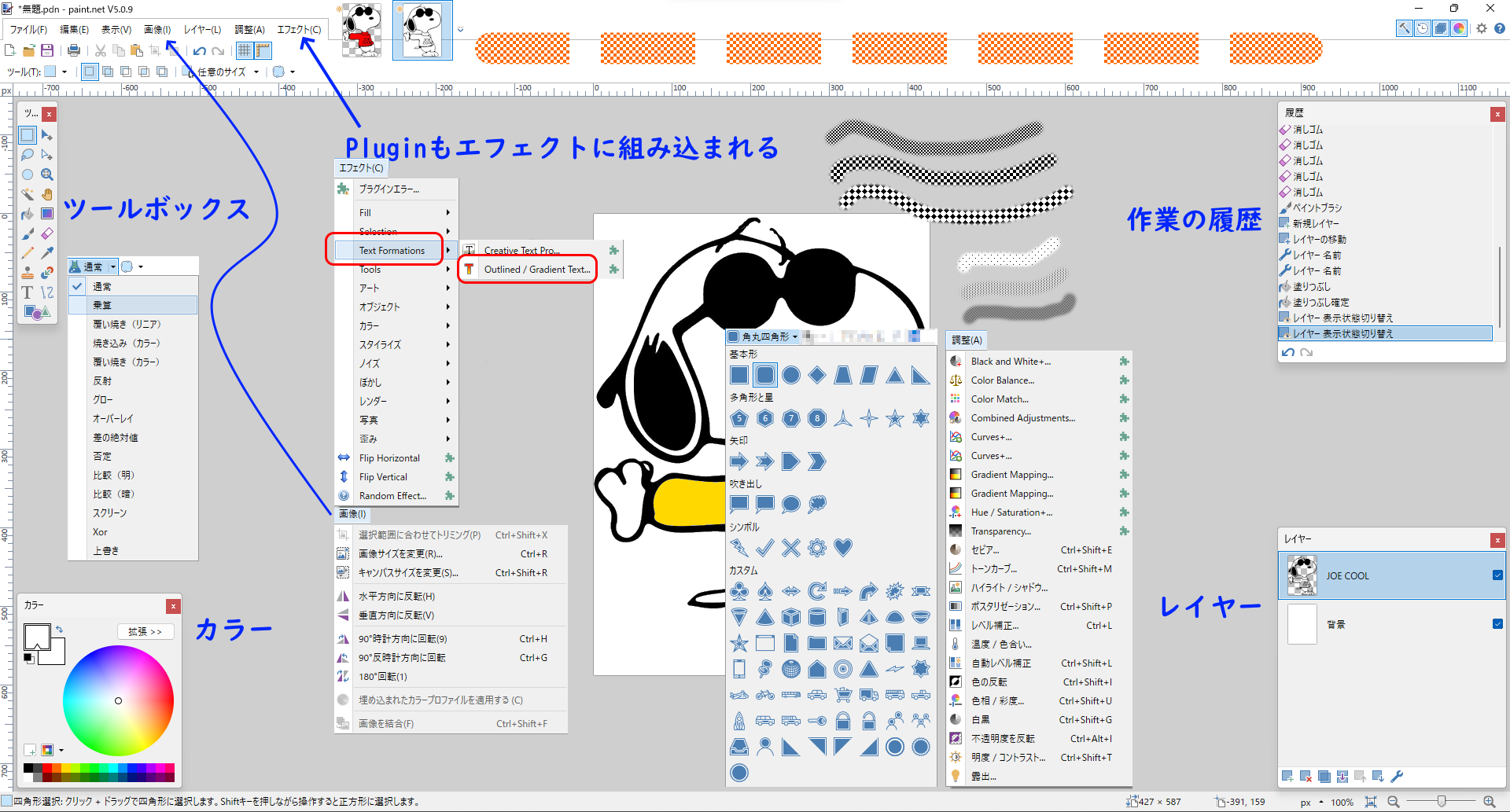Add a new layer in the Layers panel

coord(1287,776)
